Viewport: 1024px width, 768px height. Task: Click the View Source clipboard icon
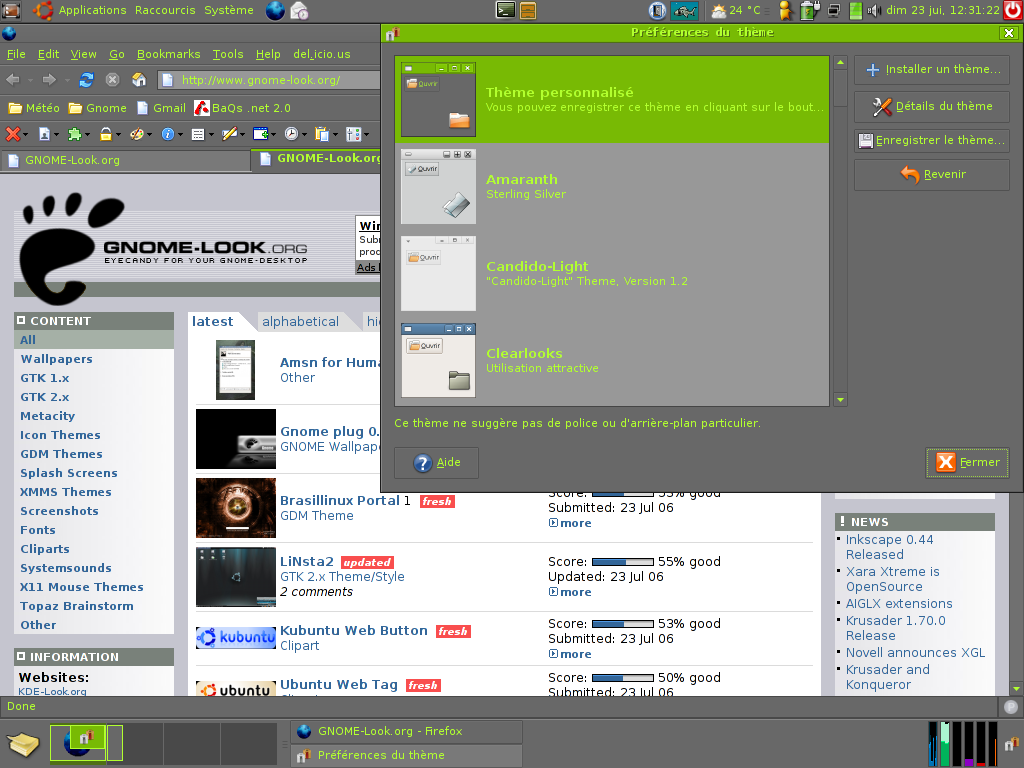point(321,134)
